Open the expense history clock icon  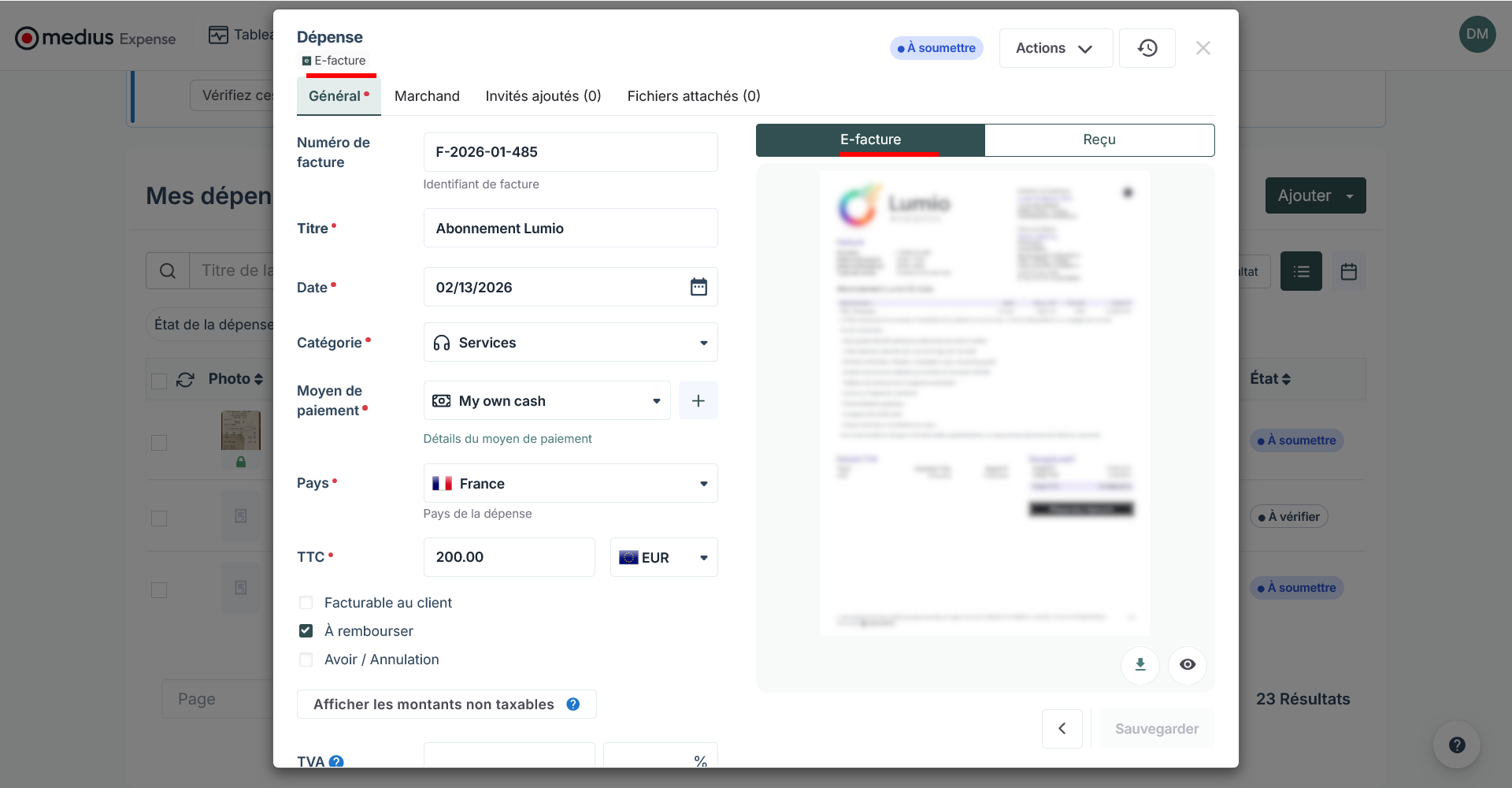1147,48
